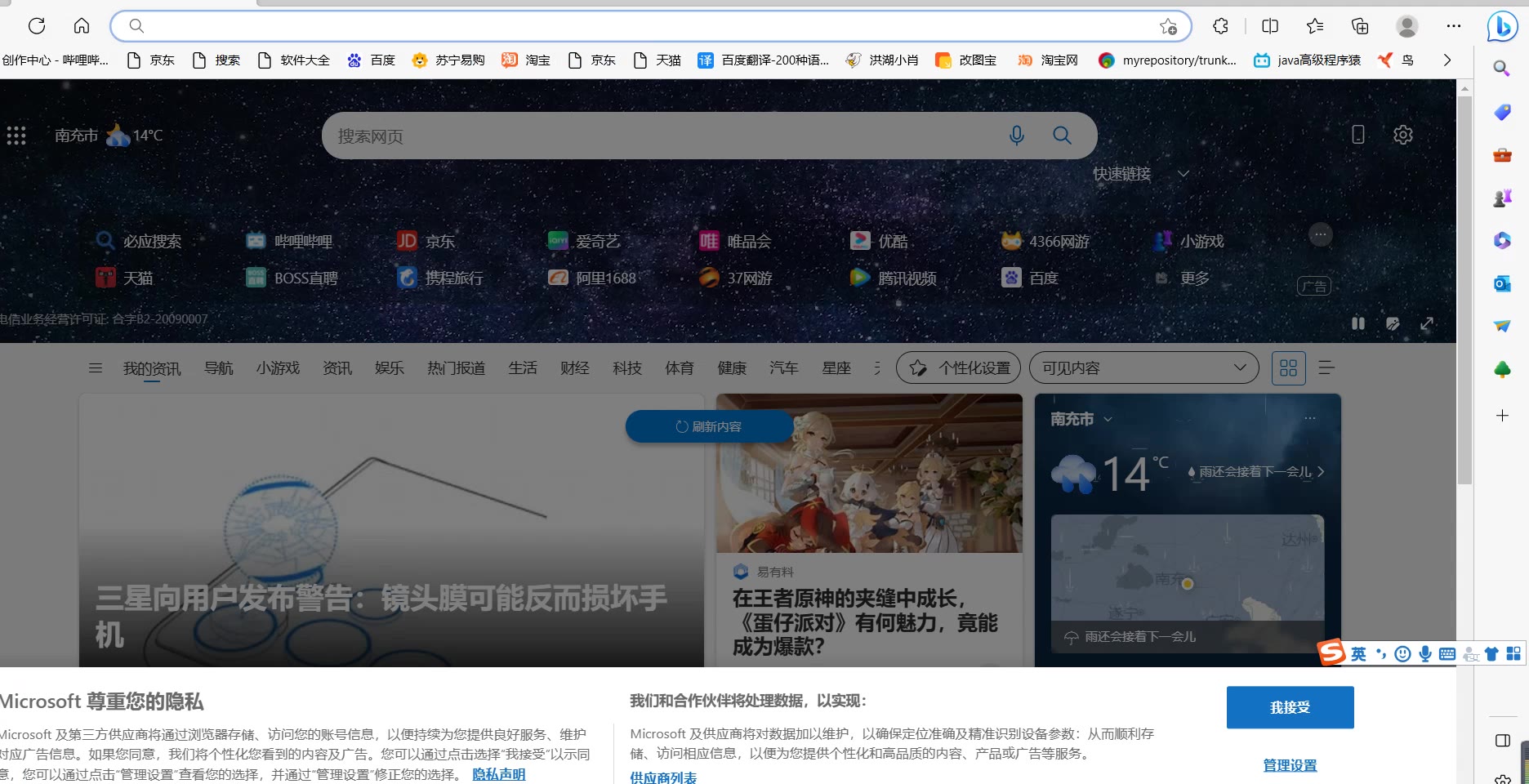Viewport: 1529px width, 784px height.
Task: Open Bing Copilot sidebar icon
Action: click(x=1502, y=27)
